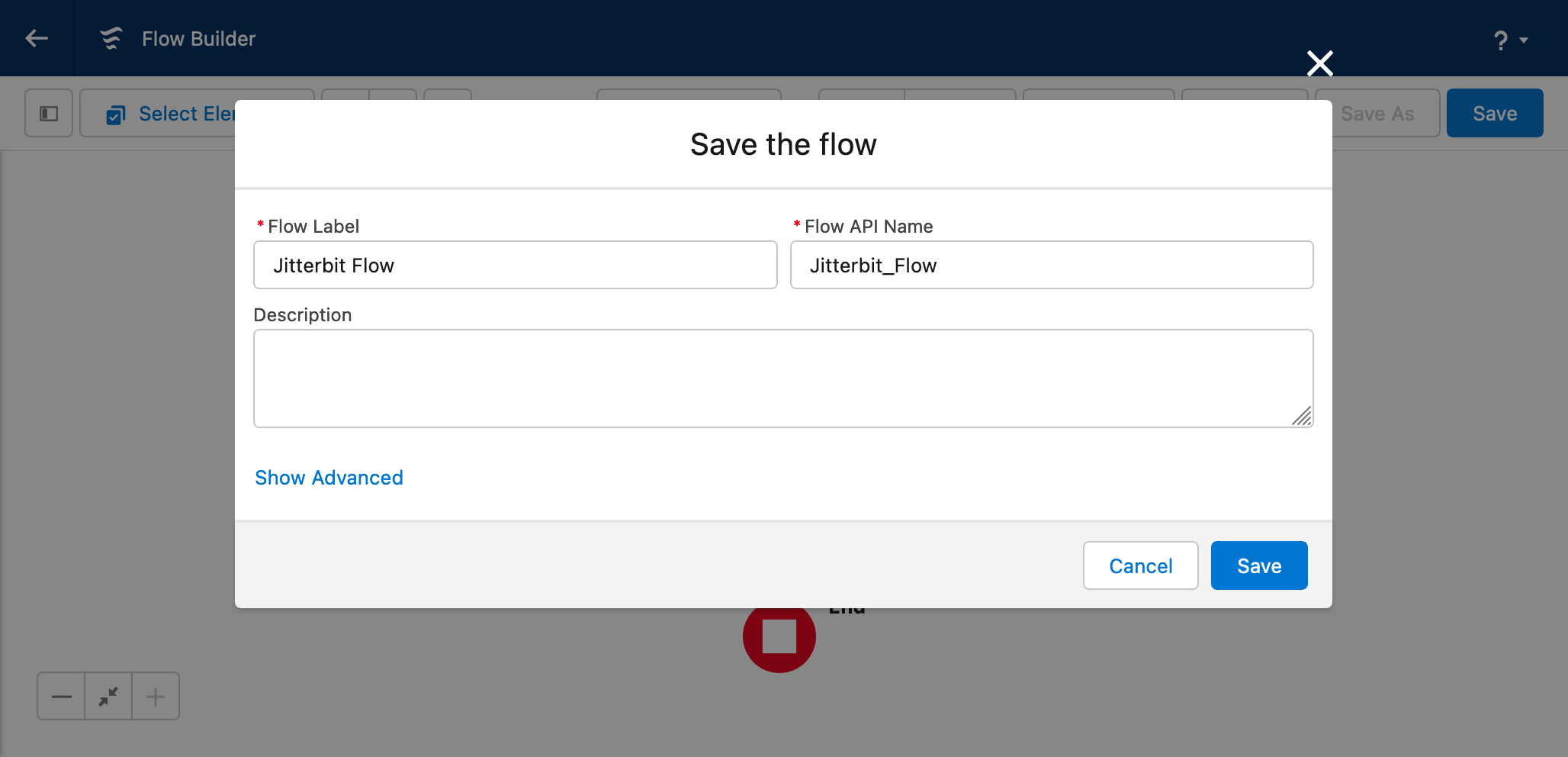1568x757 pixels.
Task: Grab the Description textarea resize handle
Action: [x=1303, y=417]
